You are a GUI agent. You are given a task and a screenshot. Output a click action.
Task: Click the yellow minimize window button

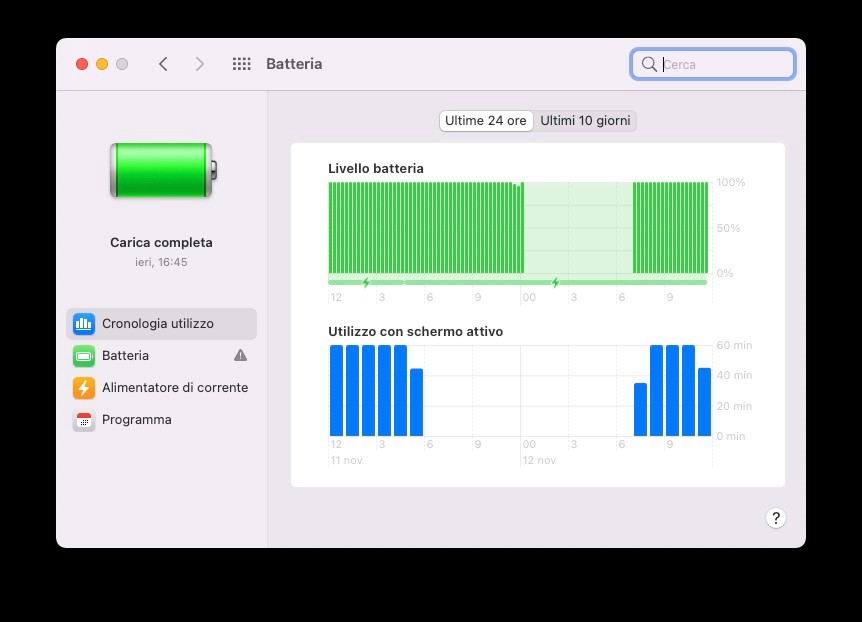click(102, 64)
